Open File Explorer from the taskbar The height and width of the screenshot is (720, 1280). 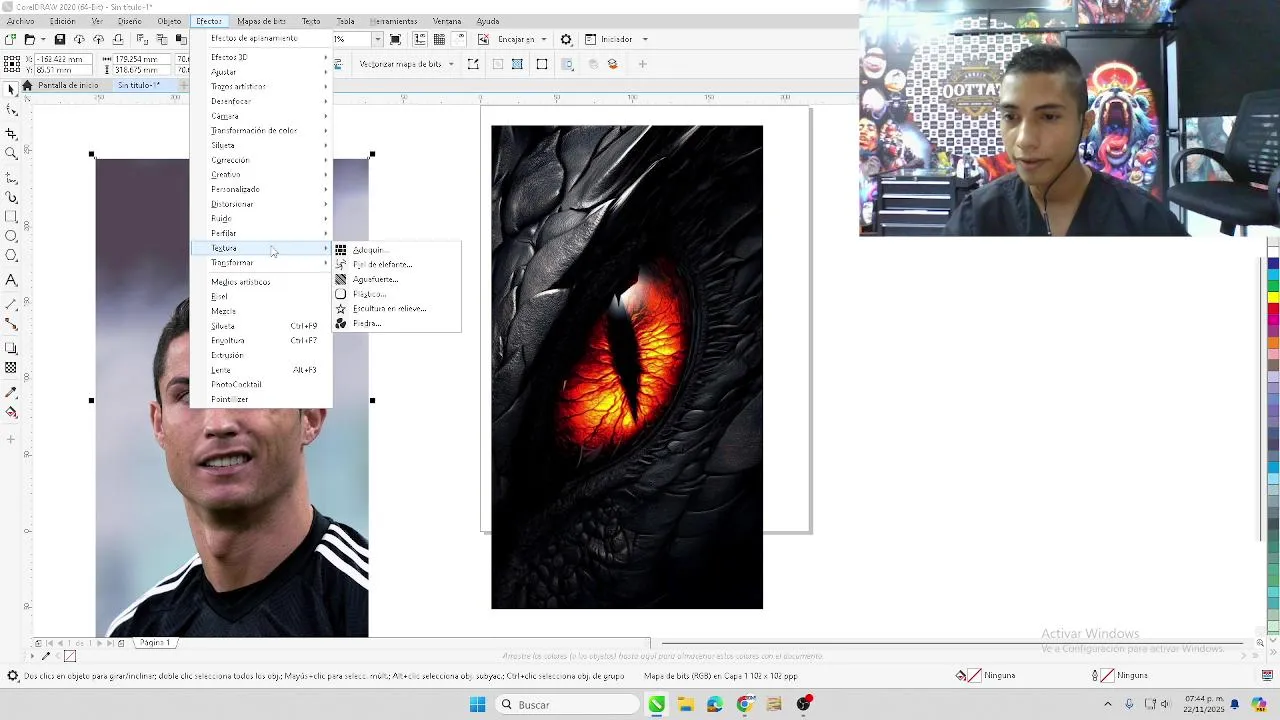tap(686, 705)
